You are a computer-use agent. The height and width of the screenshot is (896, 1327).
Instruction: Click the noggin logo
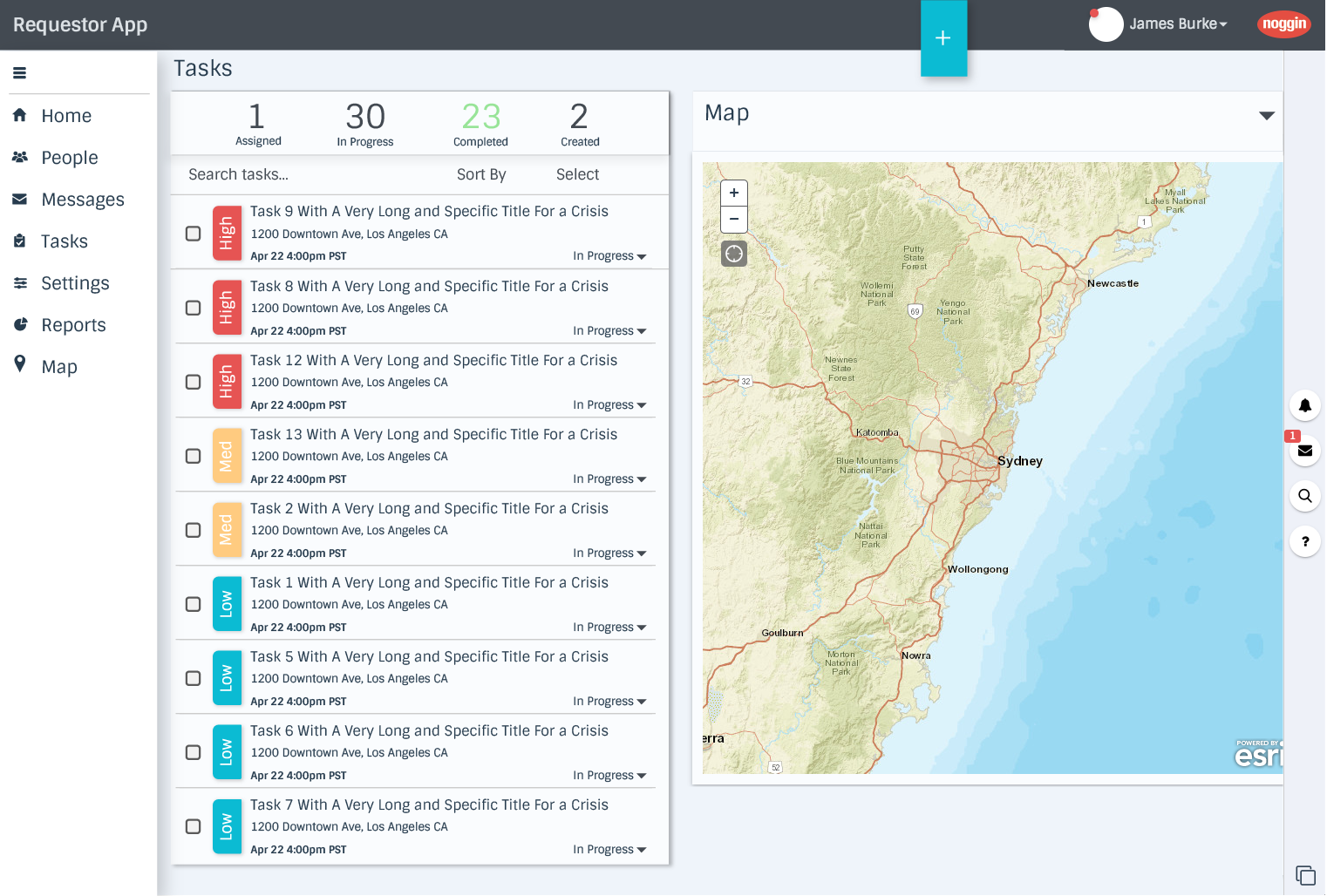tap(1284, 24)
